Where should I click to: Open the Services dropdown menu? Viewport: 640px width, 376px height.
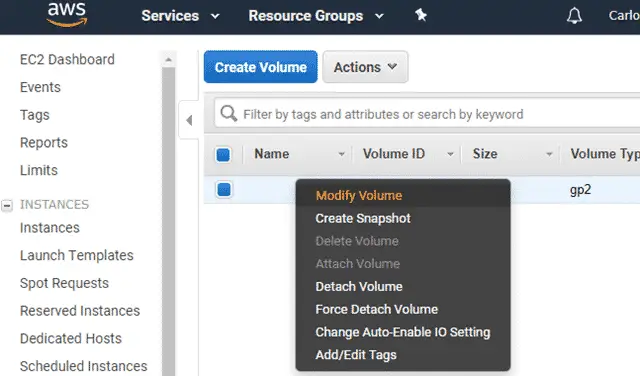(180, 16)
